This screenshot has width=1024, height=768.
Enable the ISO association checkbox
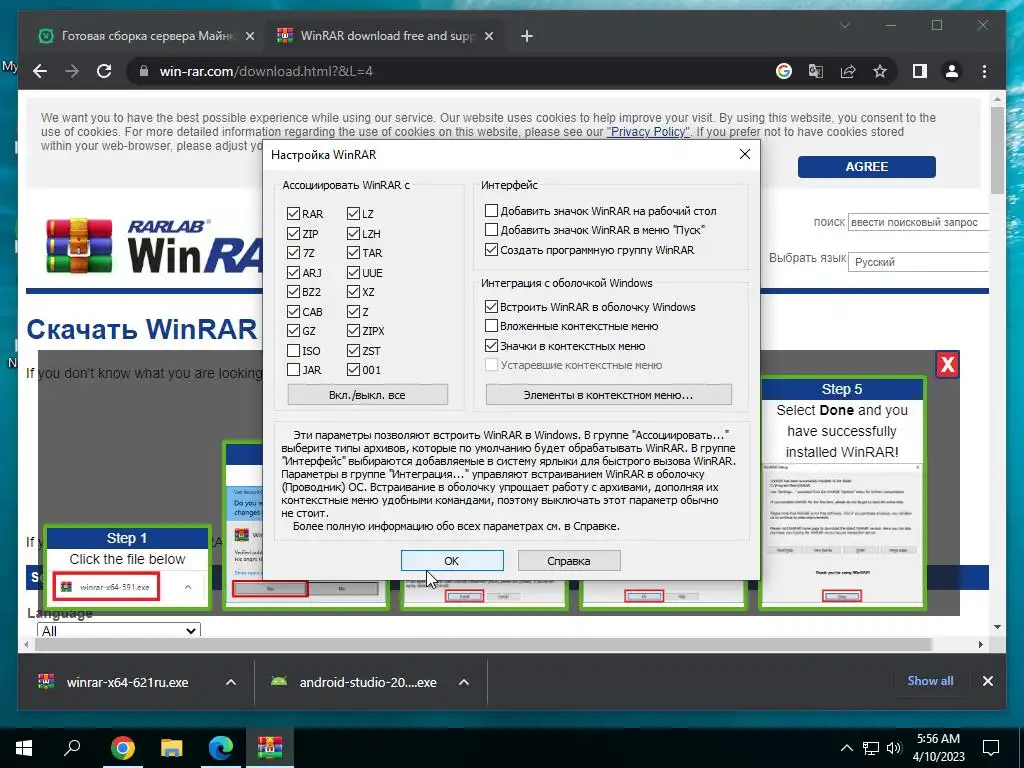(293, 351)
